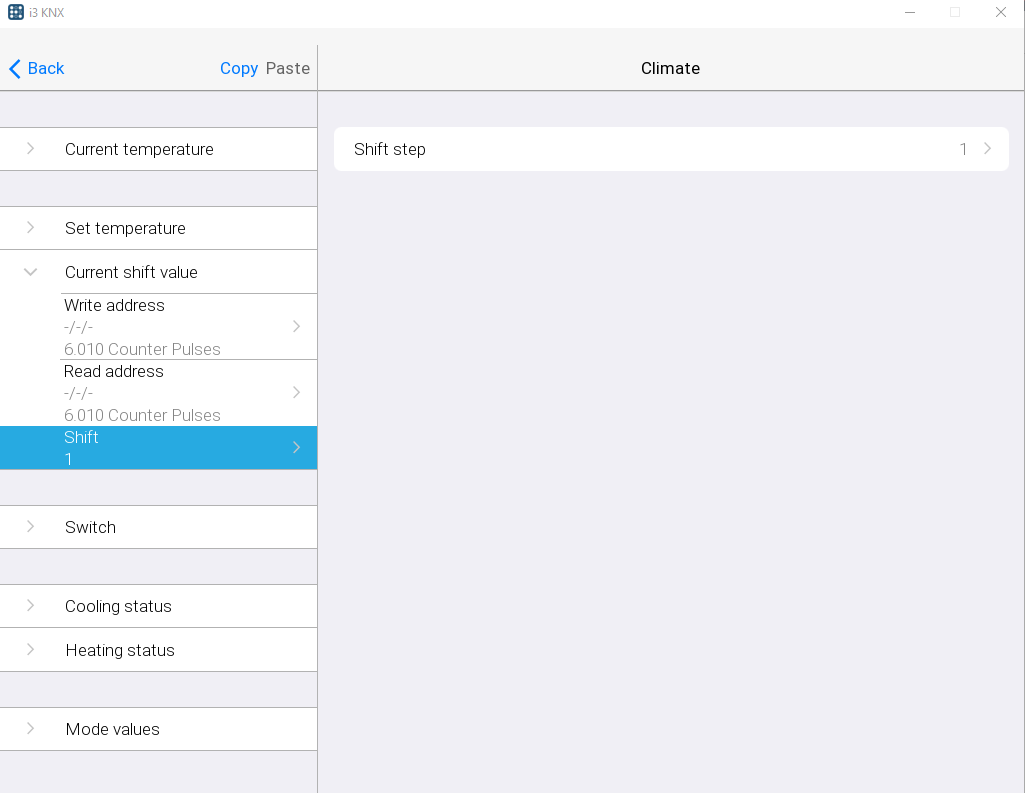Expand the Set temperature section
The width and height of the screenshot is (1025, 793).
point(125,228)
